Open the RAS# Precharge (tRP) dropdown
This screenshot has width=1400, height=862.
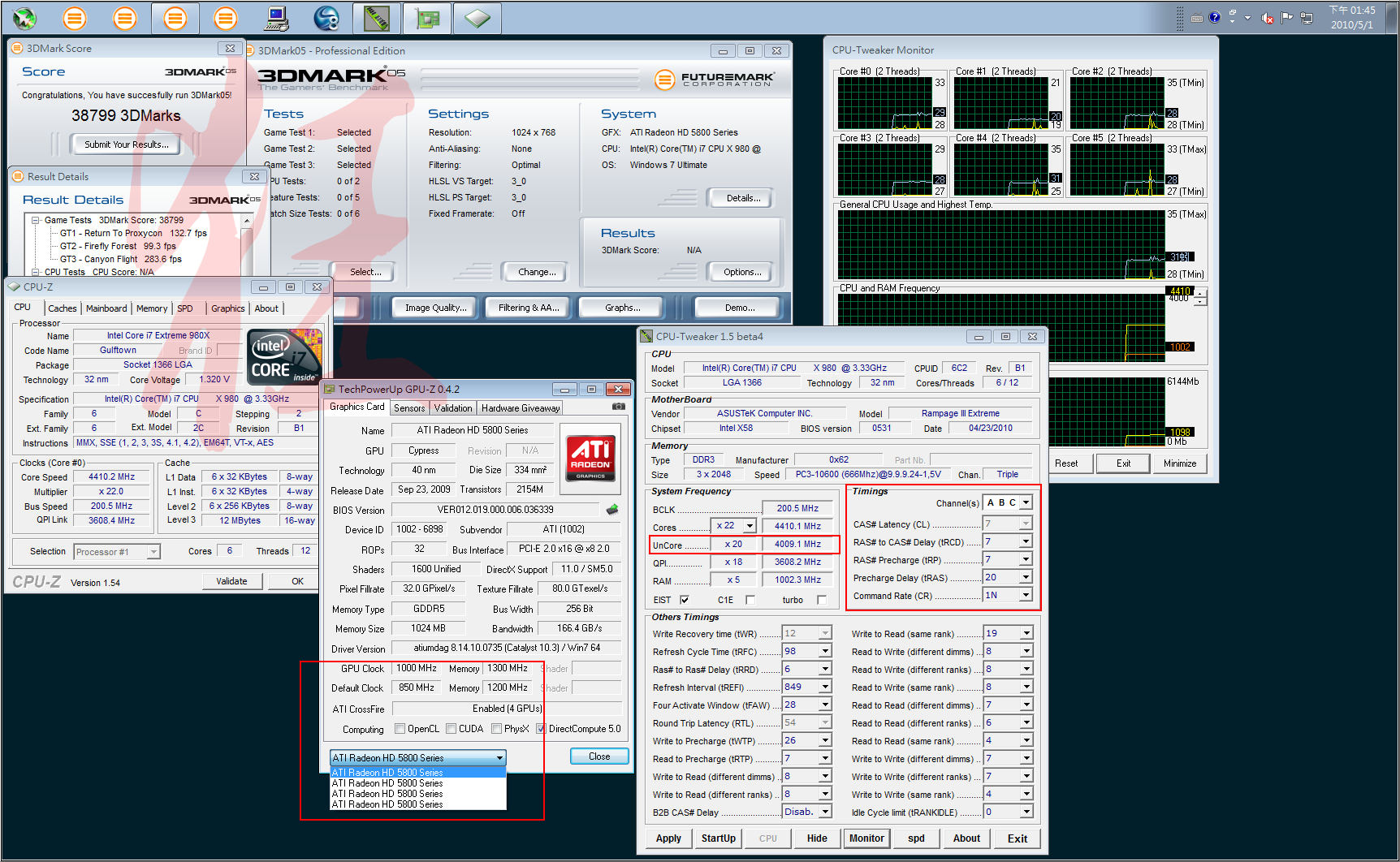[x=1026, y=559]
